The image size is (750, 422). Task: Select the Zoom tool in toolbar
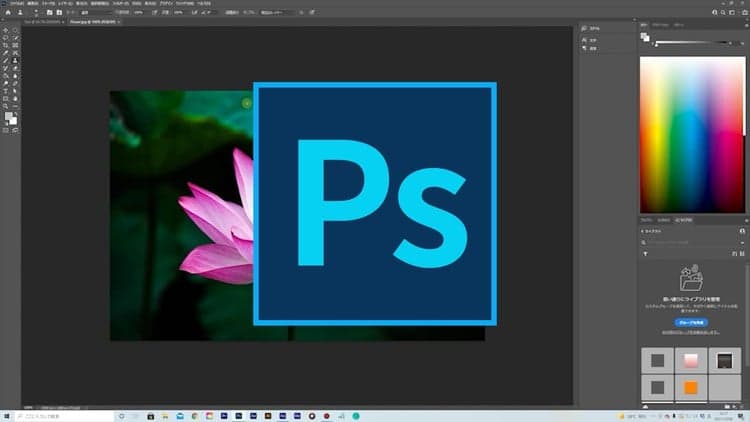[x=6, y=106]
